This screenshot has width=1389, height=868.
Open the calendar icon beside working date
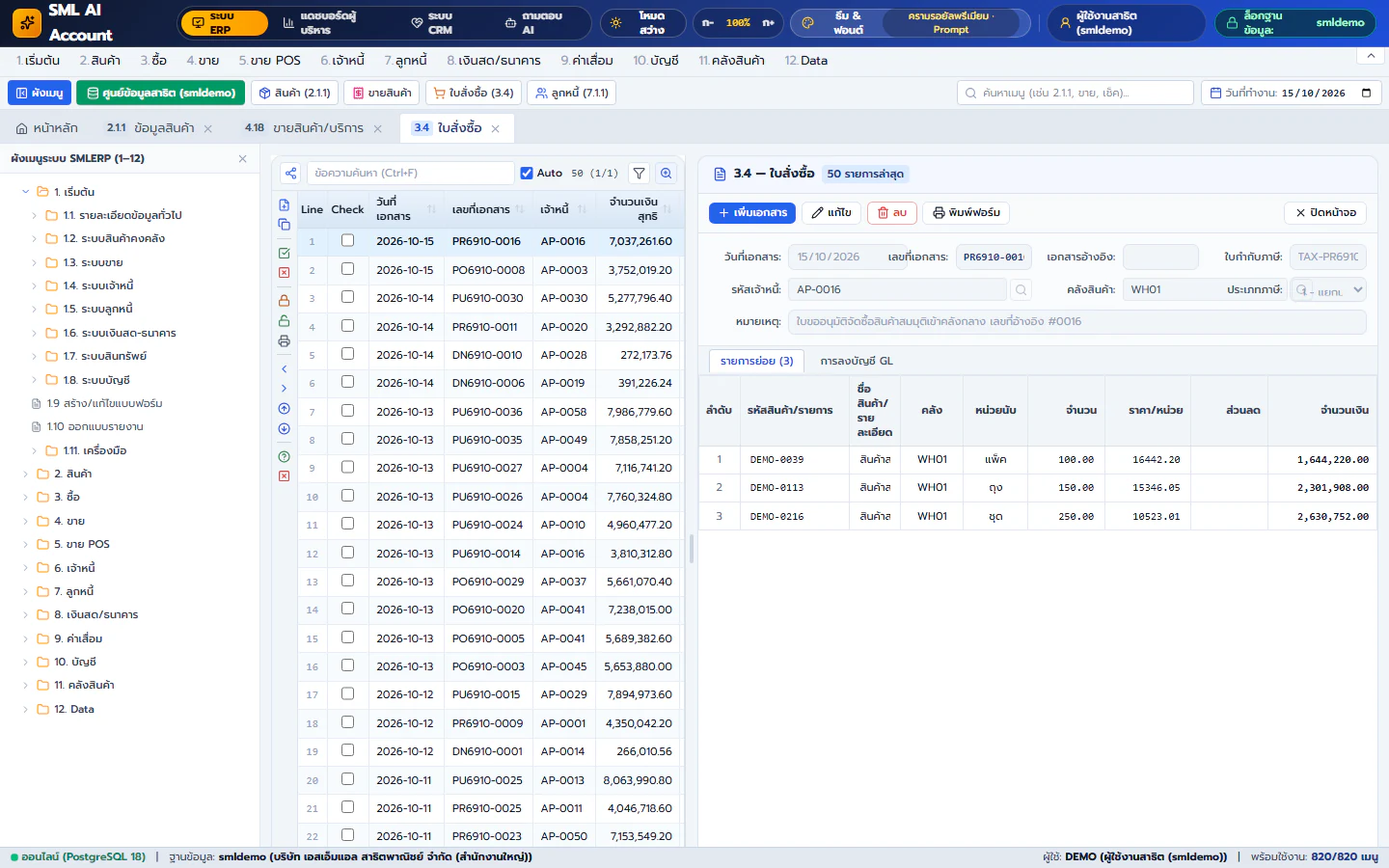pos(1366,94)
